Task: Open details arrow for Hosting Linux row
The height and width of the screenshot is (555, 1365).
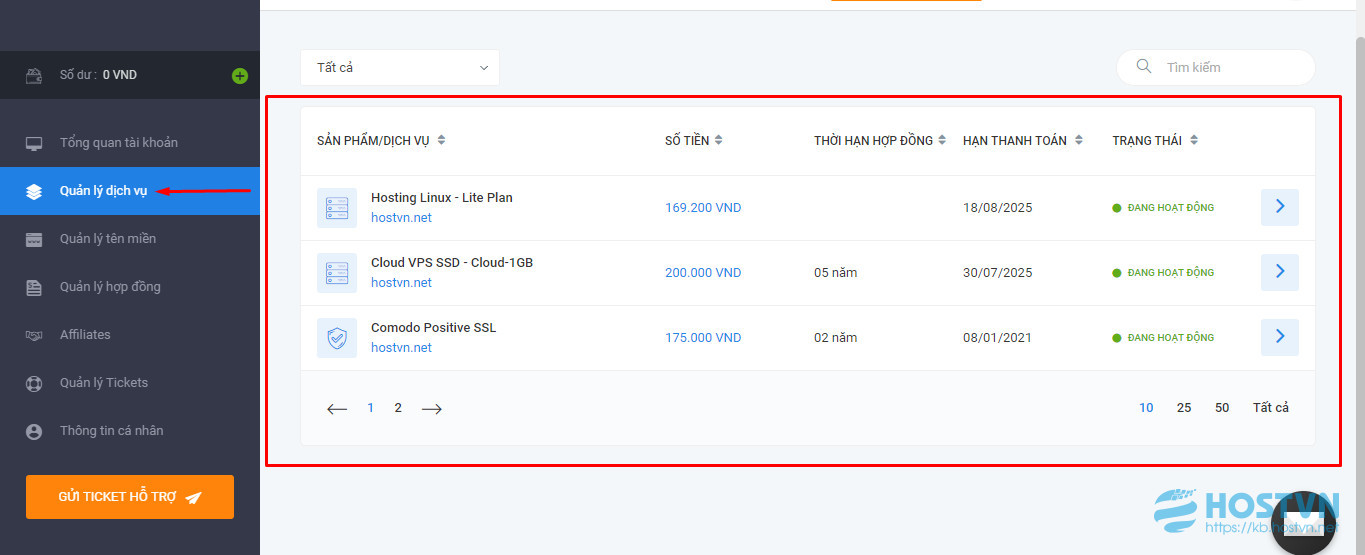Action: (x=1280, y=207)
